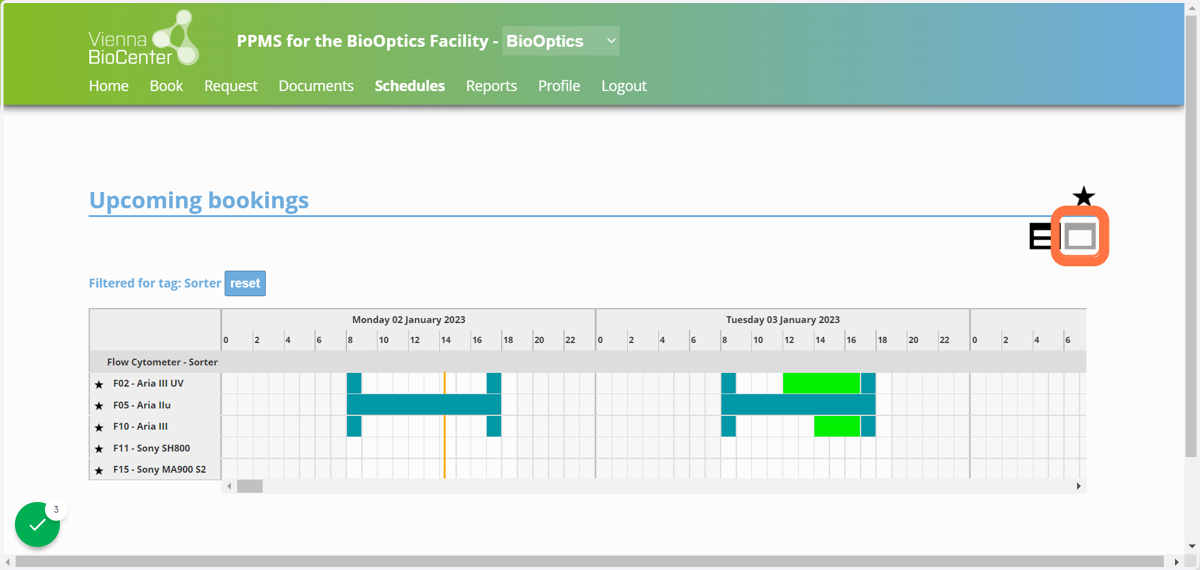Select the window layout view icon

(1080, 237)
